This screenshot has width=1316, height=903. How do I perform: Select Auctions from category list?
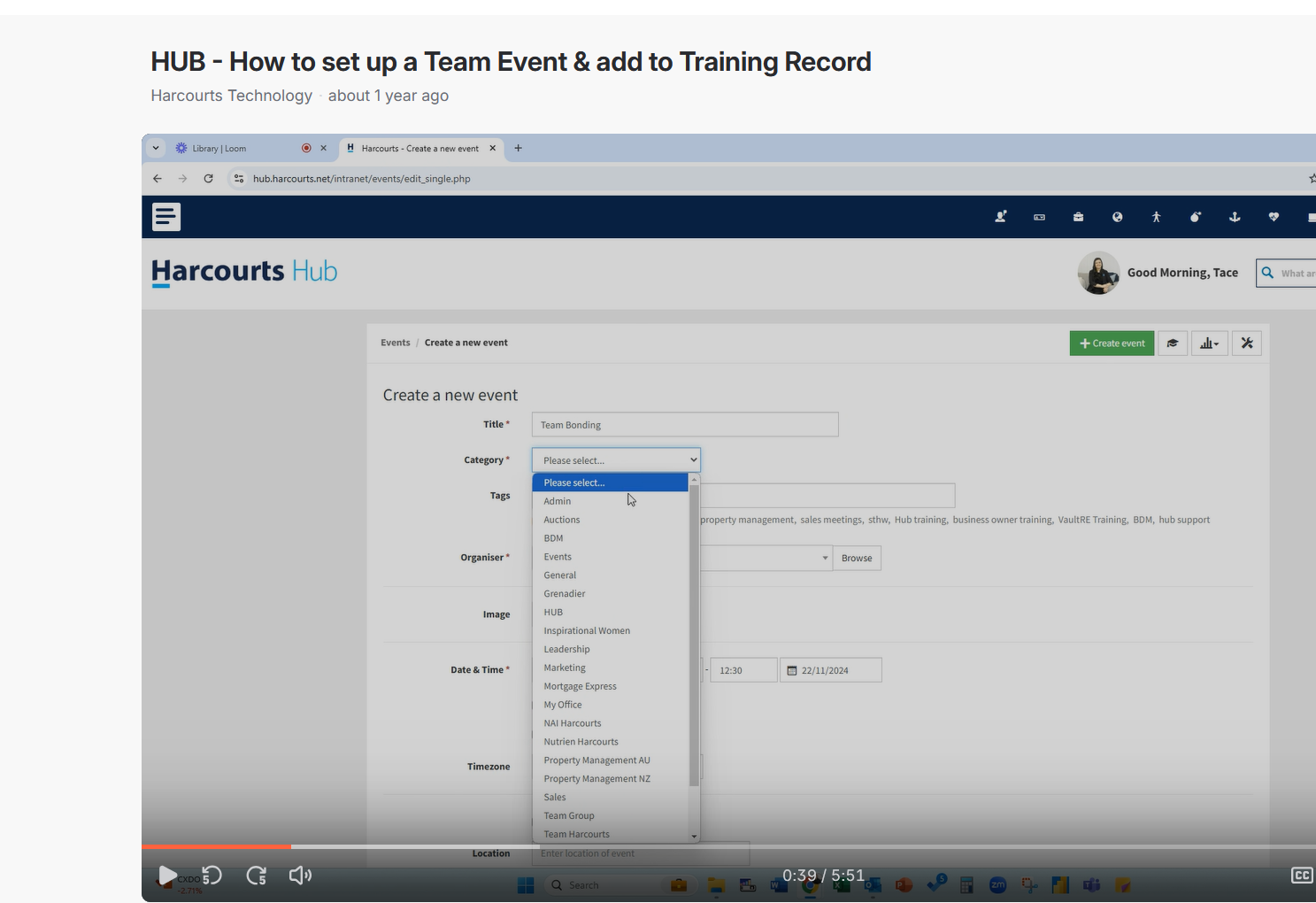click(x=610, y=520)
